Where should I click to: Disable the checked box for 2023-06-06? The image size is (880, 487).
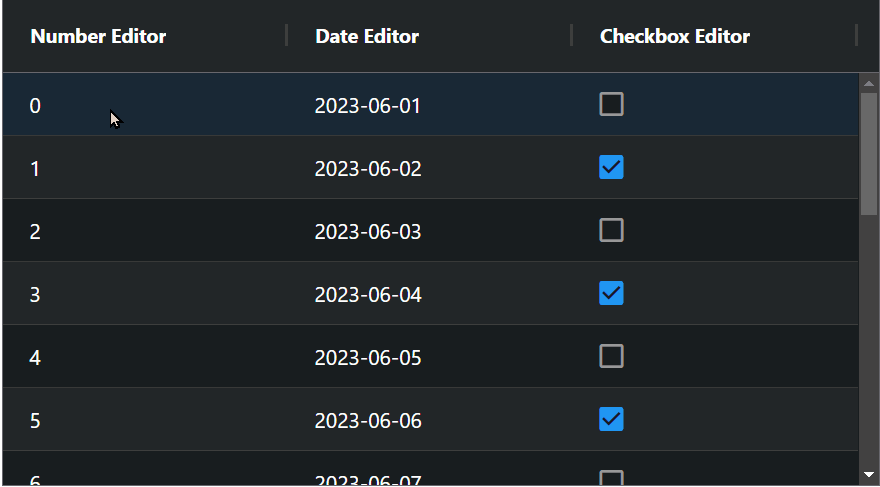pos(611,419)
